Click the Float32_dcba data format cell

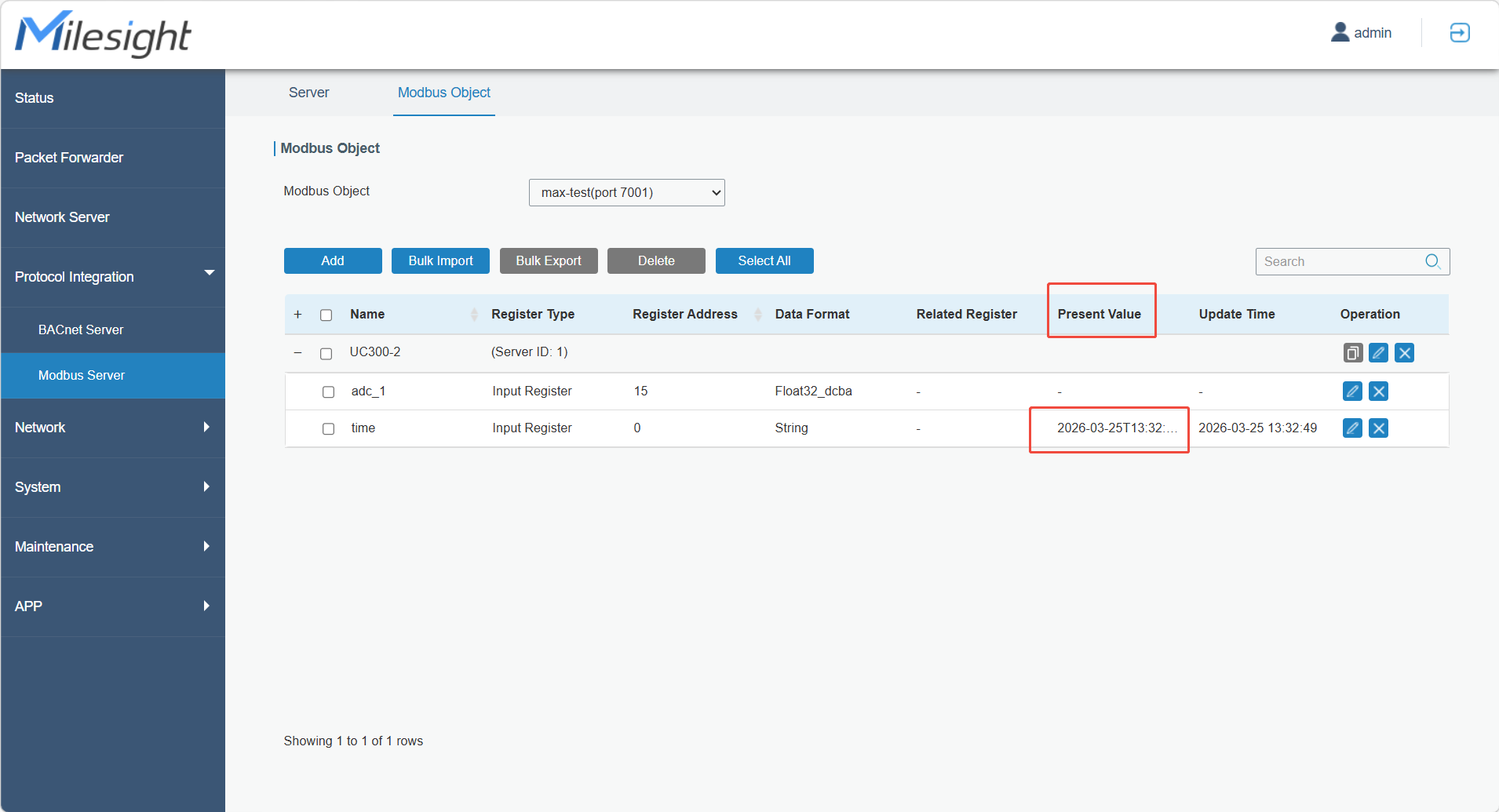pos(813,391)
